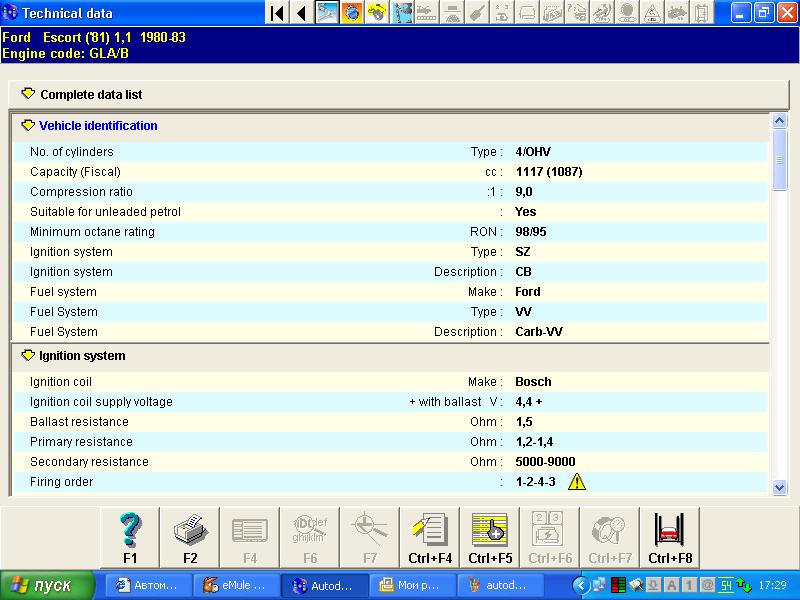Click the Carb-VV description value
Image resolution: width=800 pixels, height=600 pixels.
(539, 332)
